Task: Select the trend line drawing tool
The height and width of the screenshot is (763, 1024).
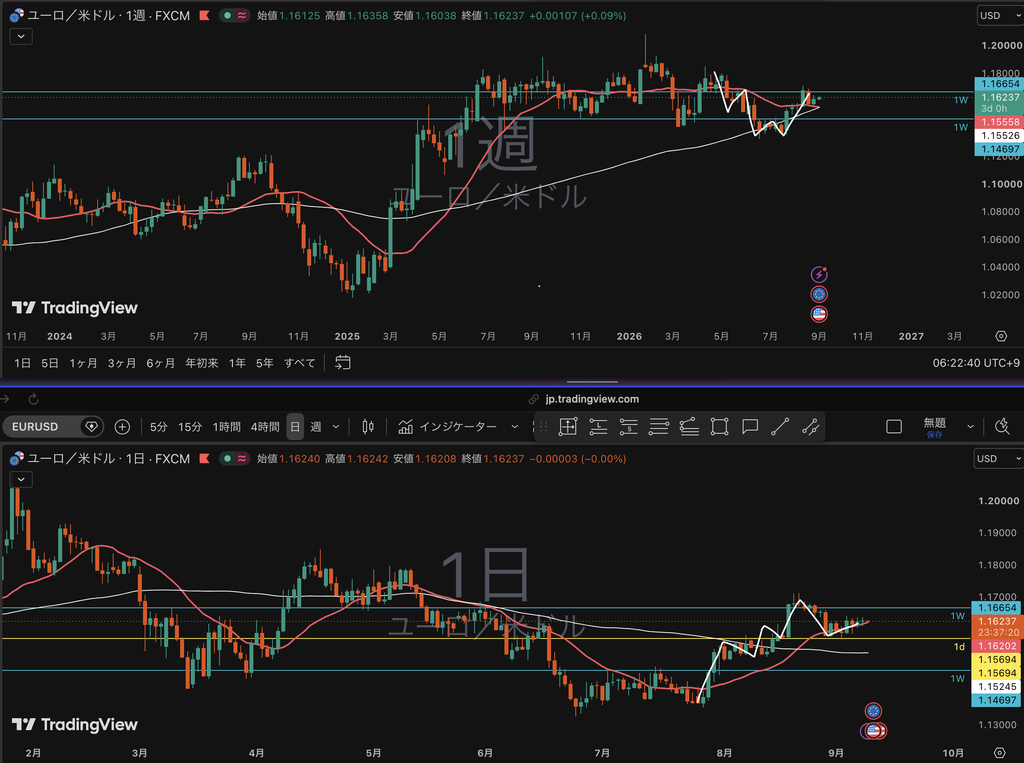Action: coord(780,427)
